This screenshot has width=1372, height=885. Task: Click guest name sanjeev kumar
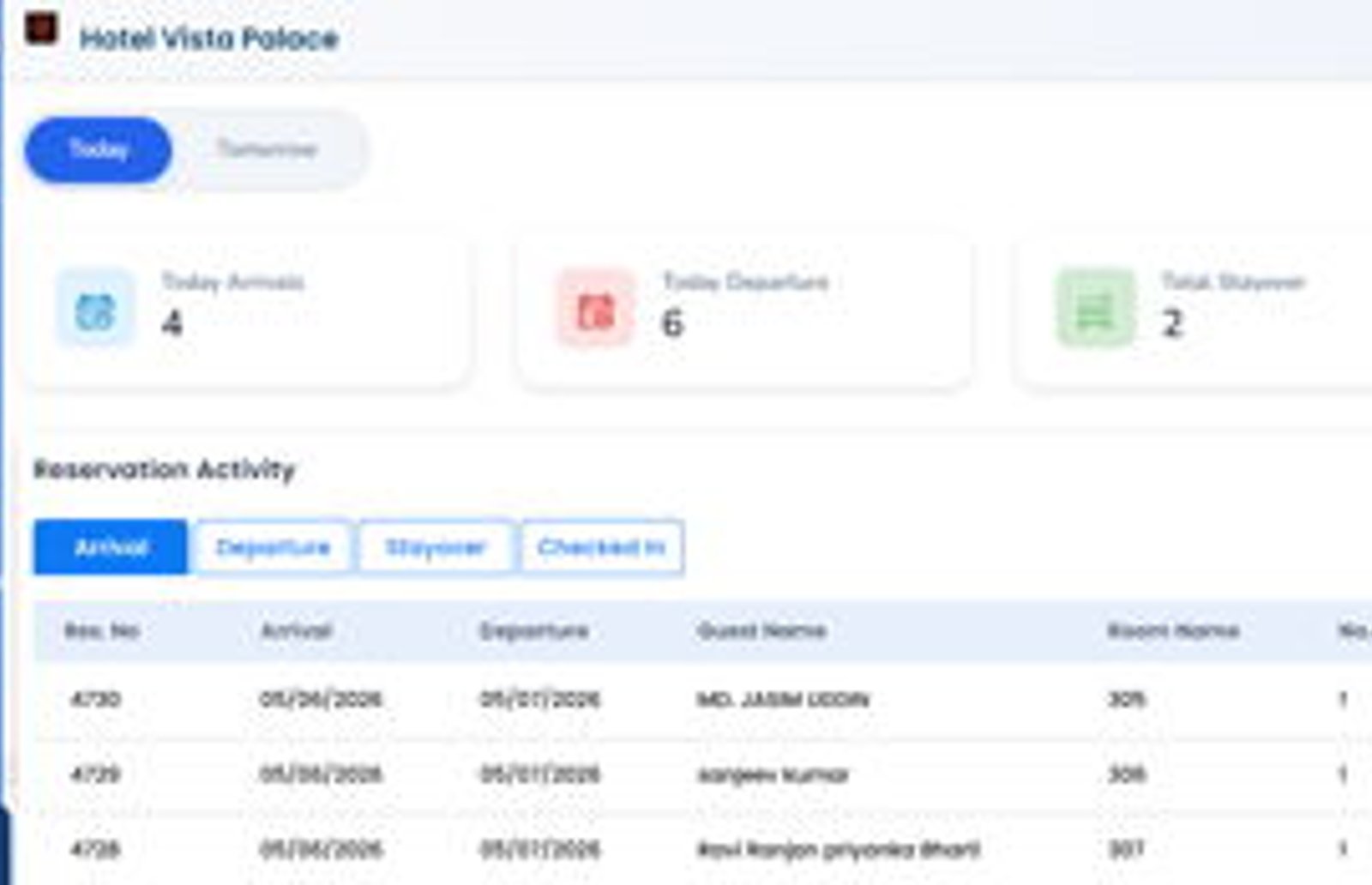773,775
